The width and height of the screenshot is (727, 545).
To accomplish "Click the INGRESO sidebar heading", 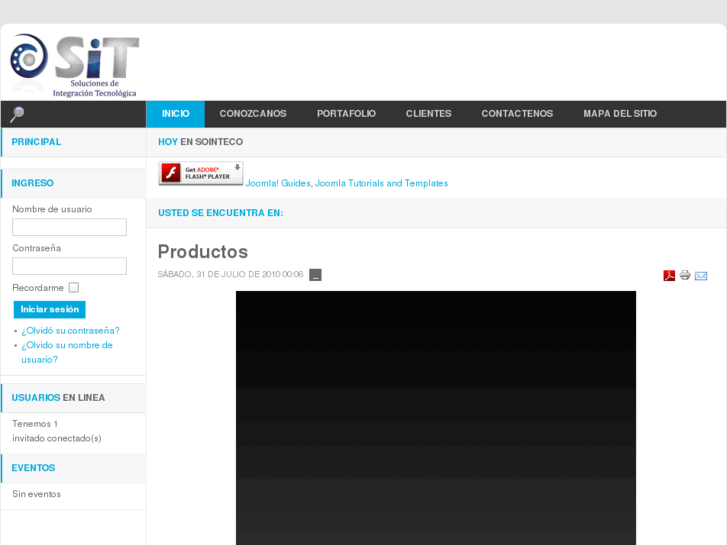I will (x=32, y=183).
